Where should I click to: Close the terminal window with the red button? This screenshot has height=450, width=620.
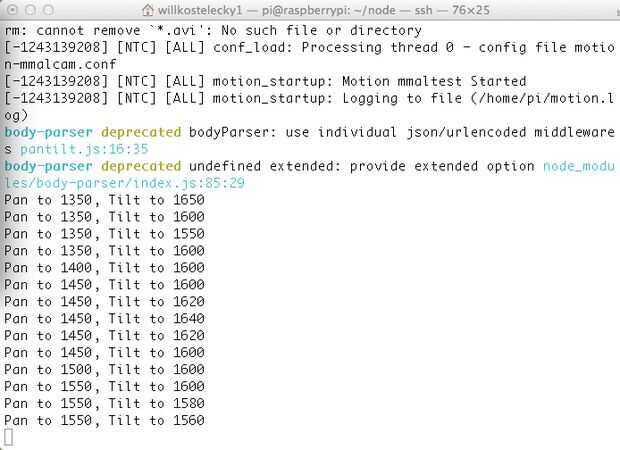[11, 10]
